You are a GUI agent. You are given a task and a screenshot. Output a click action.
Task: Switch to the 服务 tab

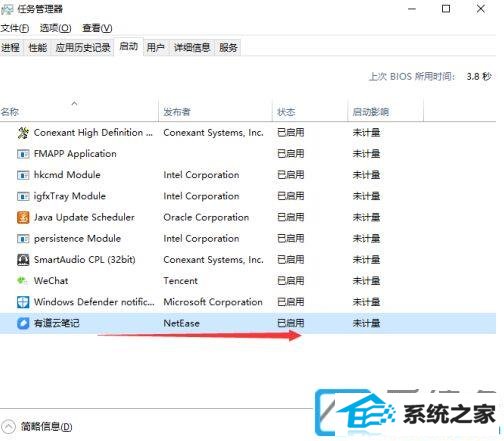point(228,48)
